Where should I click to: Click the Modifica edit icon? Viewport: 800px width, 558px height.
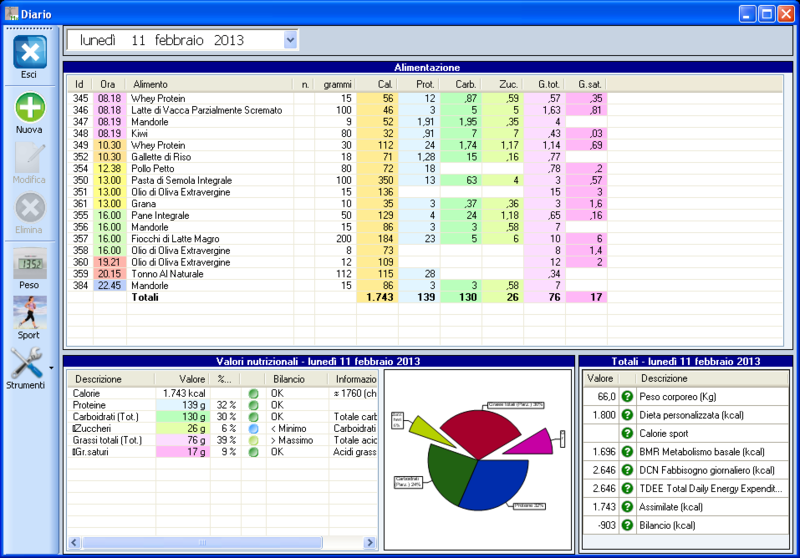[30, 158]
